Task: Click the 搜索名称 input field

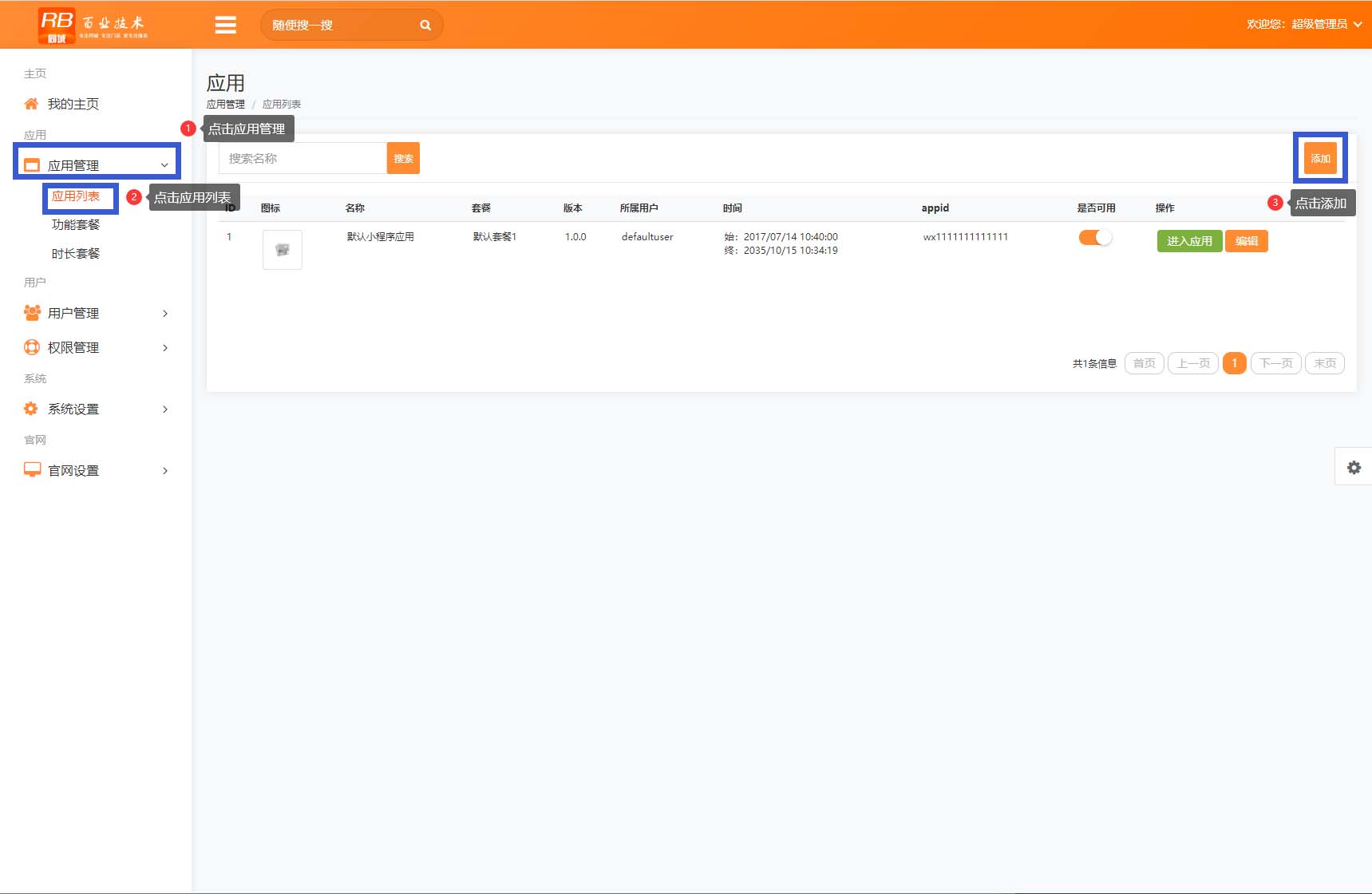Action: 302,159
